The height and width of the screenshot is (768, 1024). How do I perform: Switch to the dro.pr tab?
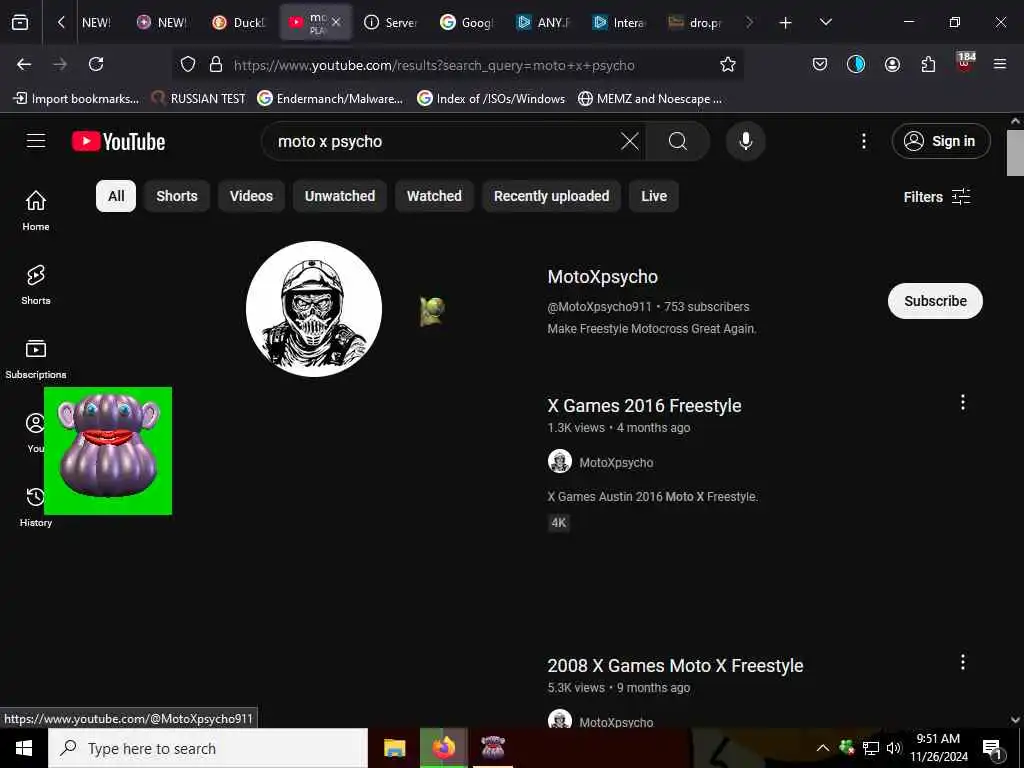[x=695, y=23]
